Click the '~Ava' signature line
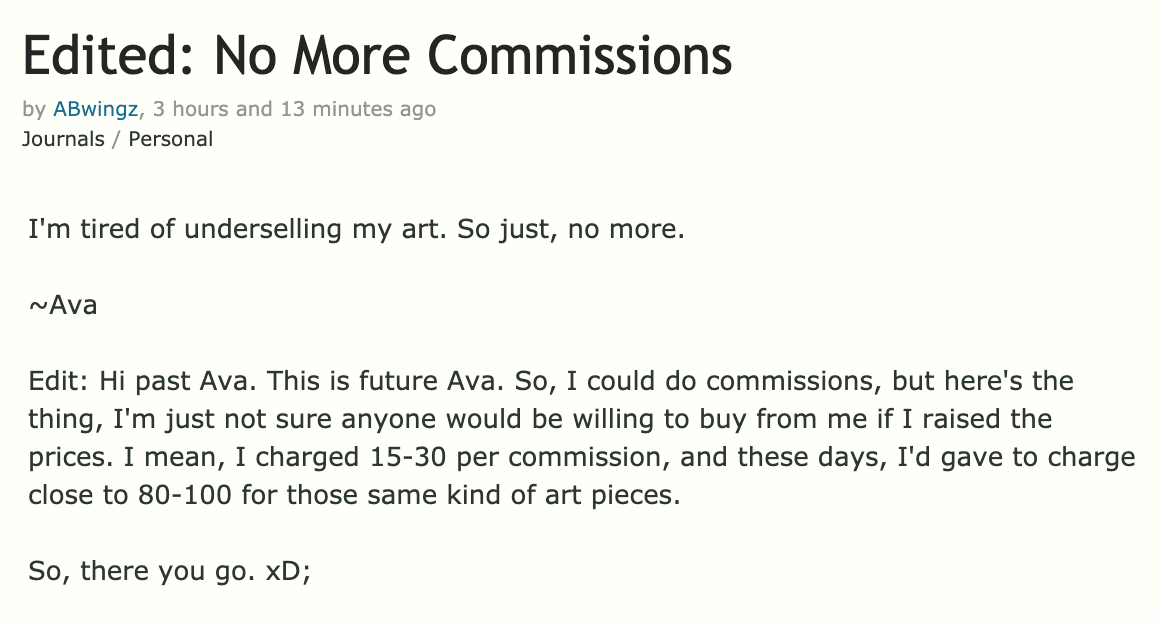 point(62,305)
